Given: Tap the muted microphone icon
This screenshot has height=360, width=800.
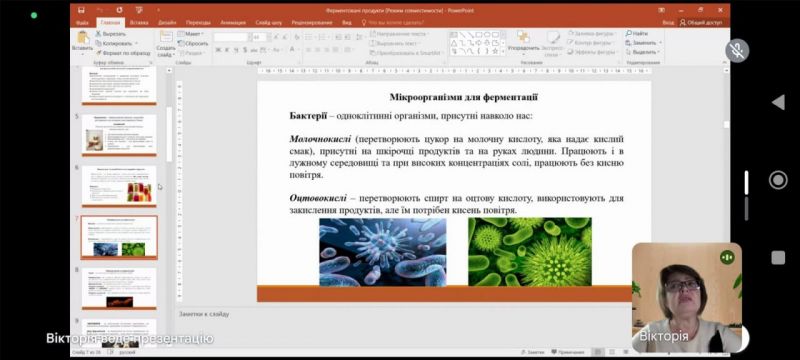Looking at the screenshot, I should [x=737, y=51].
